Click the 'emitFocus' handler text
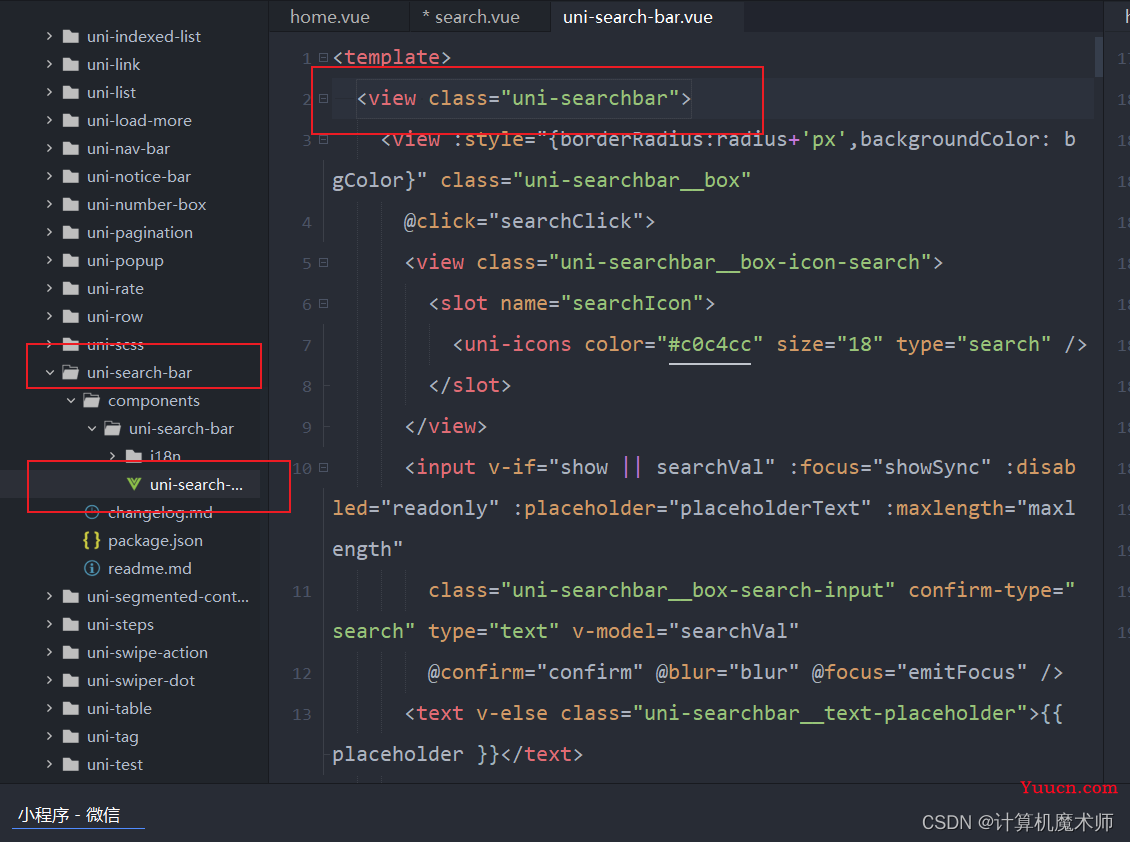This screenshot has height=842, width=1130. [x=961, y=673]
